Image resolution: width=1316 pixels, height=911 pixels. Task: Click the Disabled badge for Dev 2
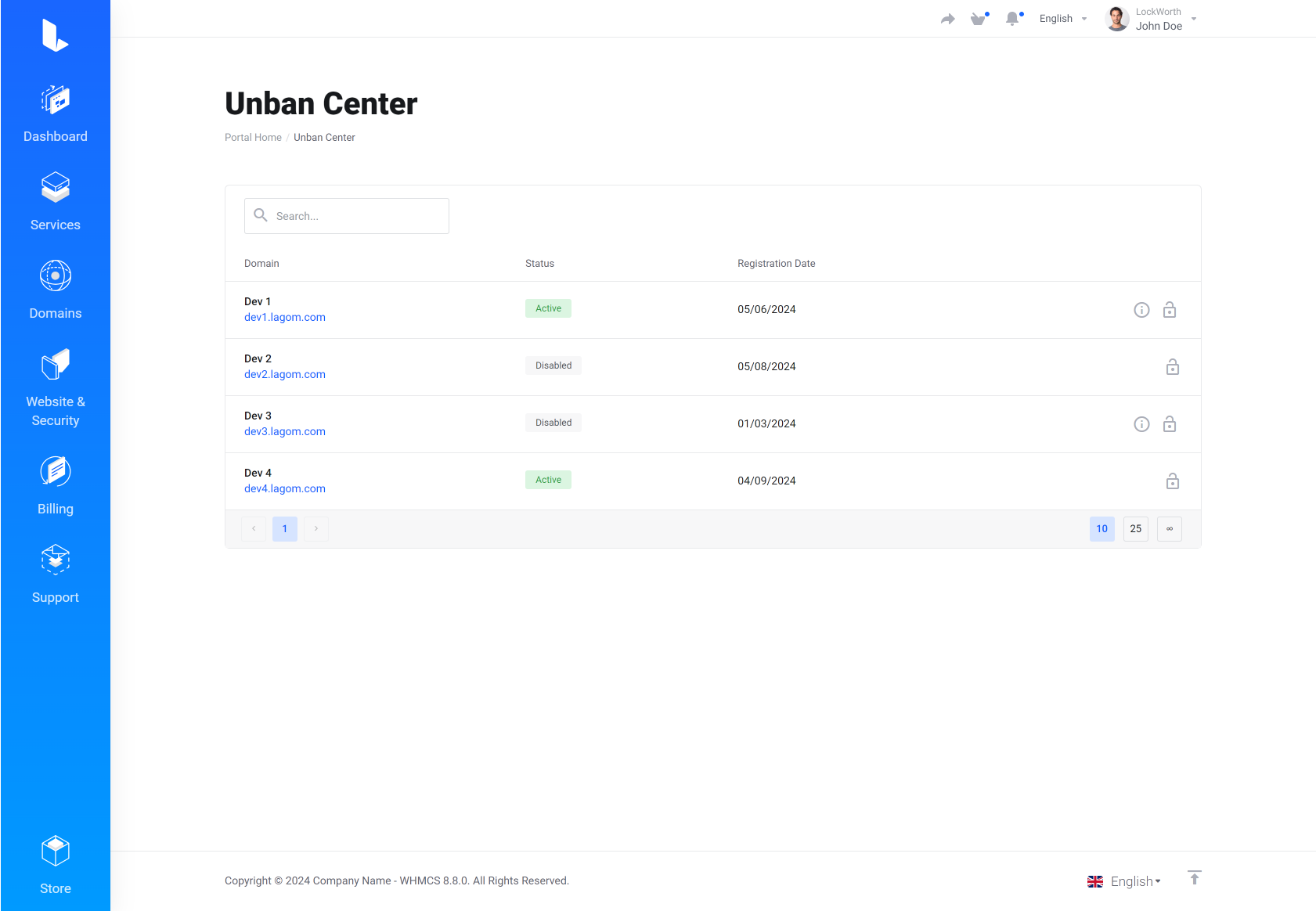pos(553,365)
